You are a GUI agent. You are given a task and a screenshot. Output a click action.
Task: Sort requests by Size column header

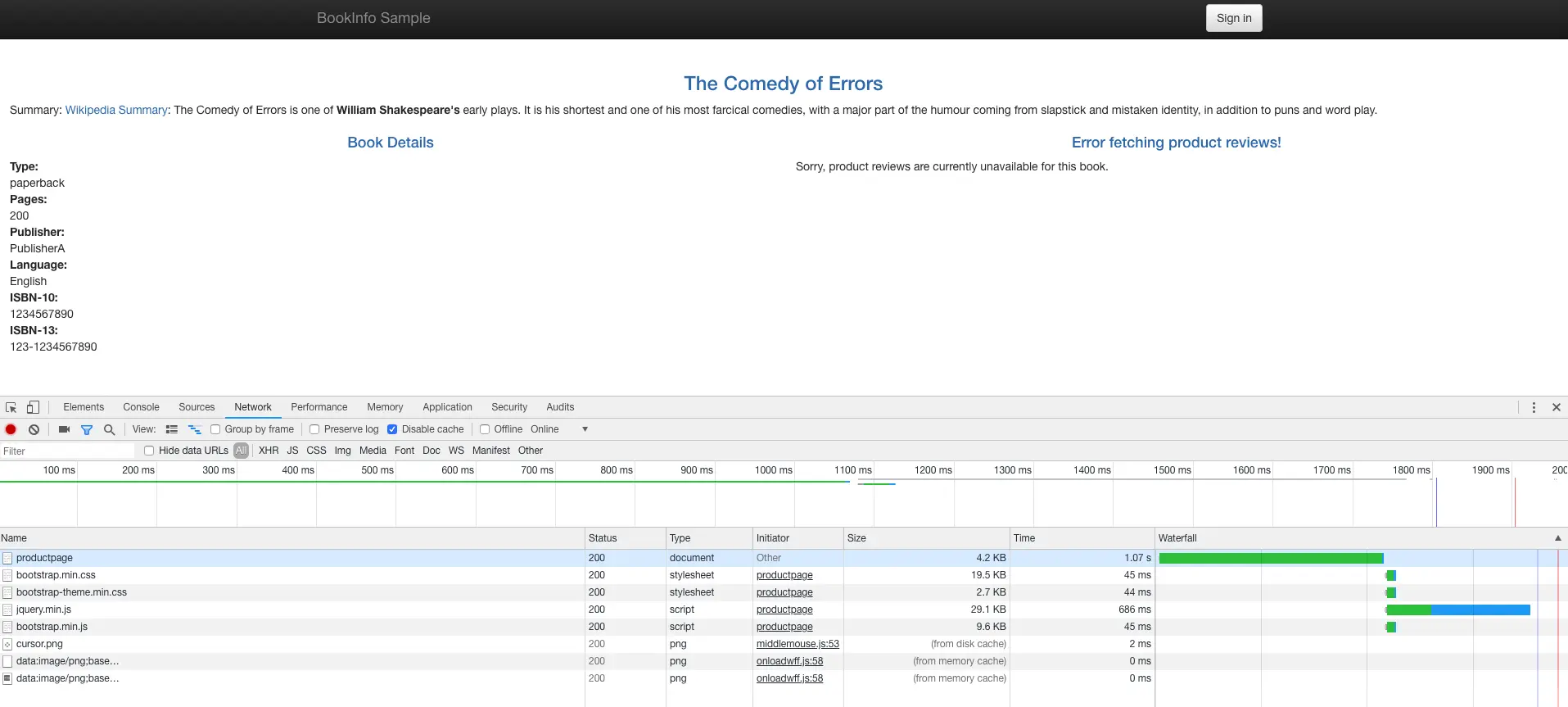(x=927, y=538)
